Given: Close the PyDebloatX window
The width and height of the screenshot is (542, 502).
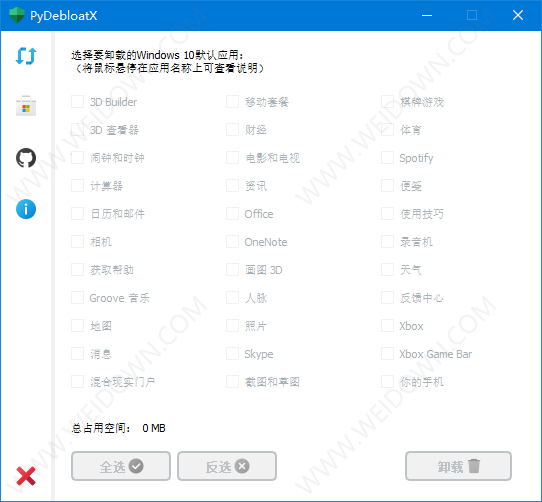Looking at the screenshot, I should [x=518, y=15].
